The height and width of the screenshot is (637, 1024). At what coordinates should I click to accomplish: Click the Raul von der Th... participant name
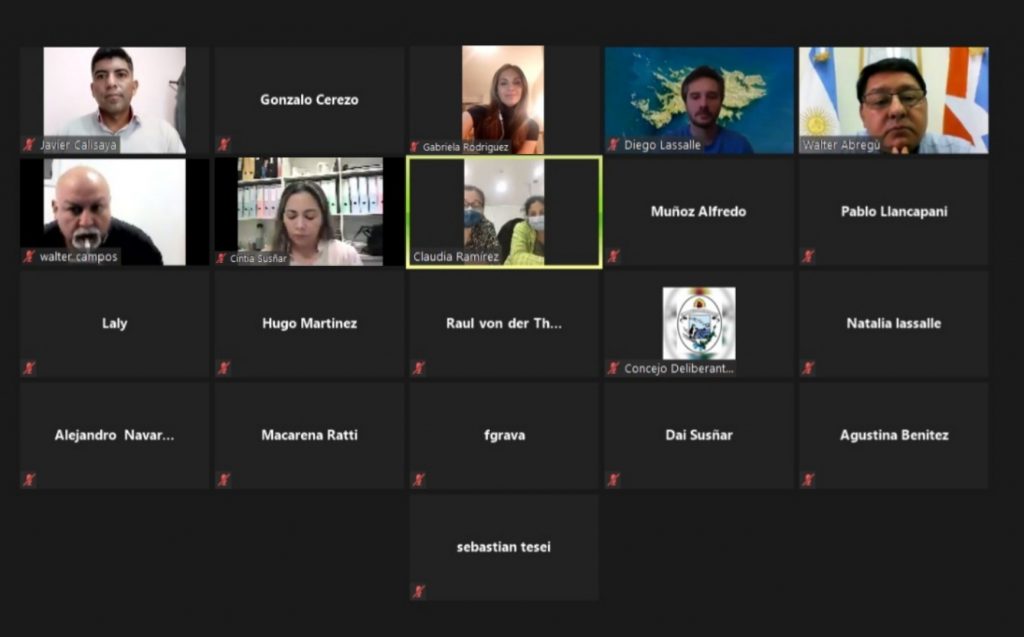click(503, 323)
